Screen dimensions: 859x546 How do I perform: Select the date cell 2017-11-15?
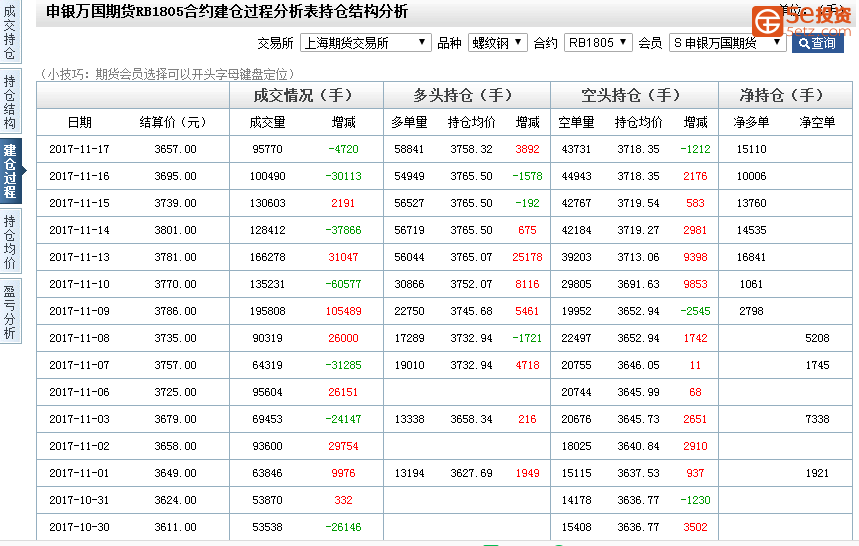(x=79, y=203)
